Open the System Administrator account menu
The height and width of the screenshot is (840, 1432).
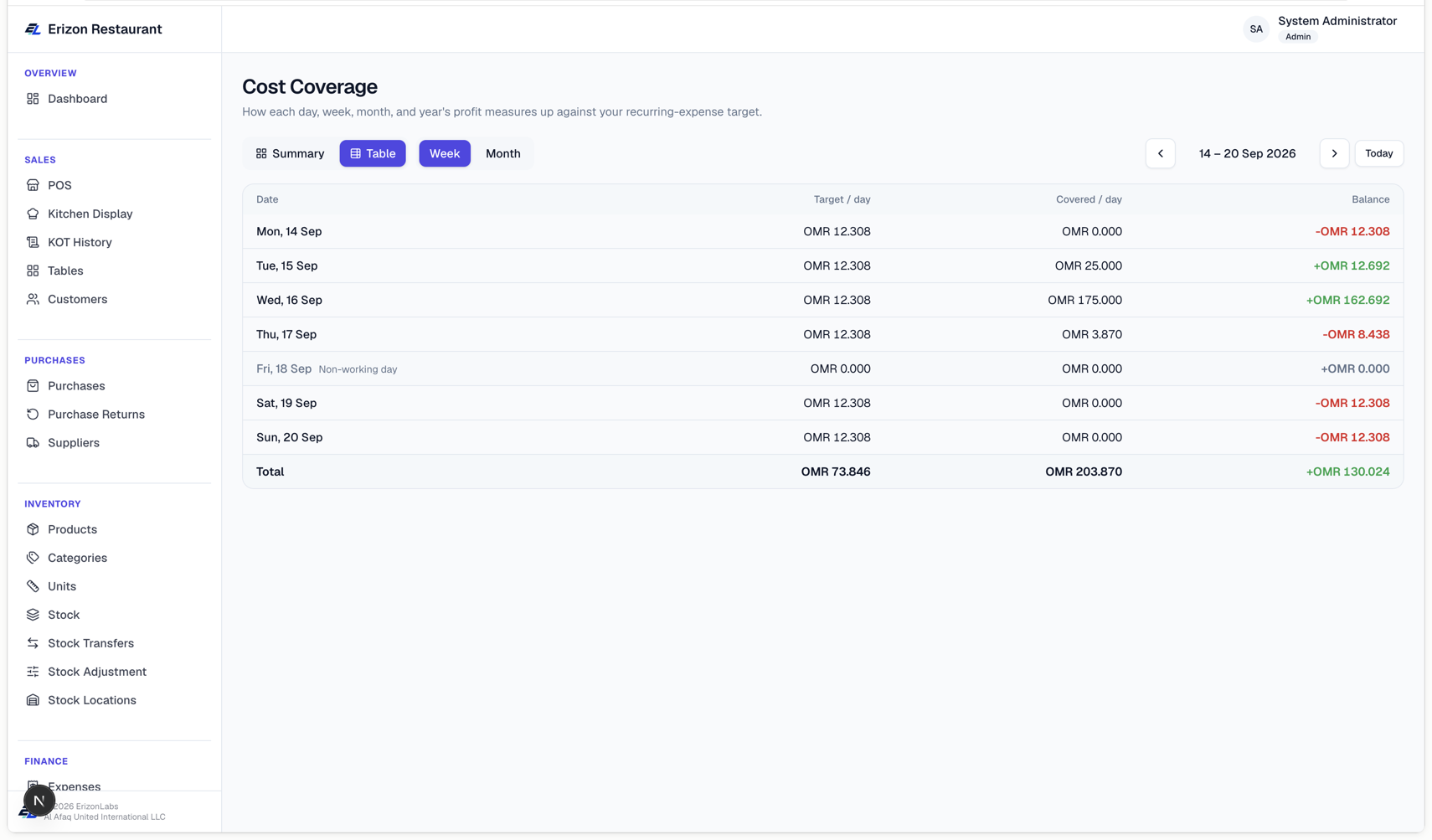[1320, 29]
